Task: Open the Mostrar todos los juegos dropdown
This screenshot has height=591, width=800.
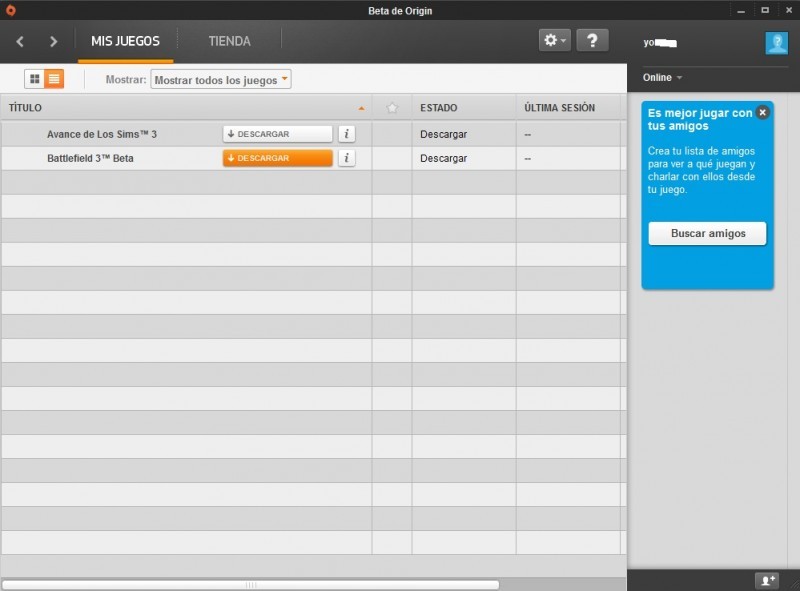Action: click(x=221, y=80)
